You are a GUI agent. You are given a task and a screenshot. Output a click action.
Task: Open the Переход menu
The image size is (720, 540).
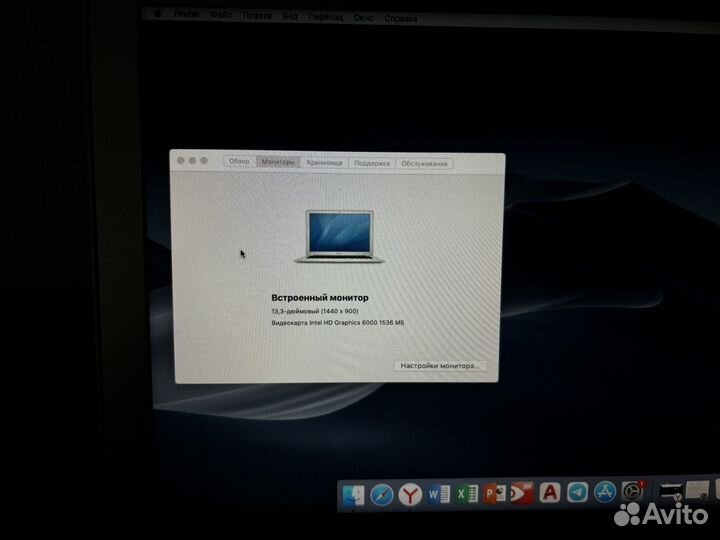tap(326, 18)
